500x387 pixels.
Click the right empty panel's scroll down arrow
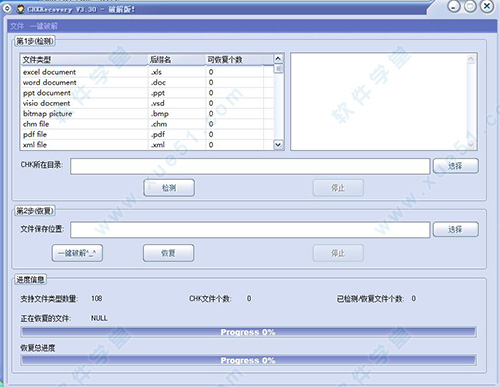pyautogui.click(x=471, y=144)
